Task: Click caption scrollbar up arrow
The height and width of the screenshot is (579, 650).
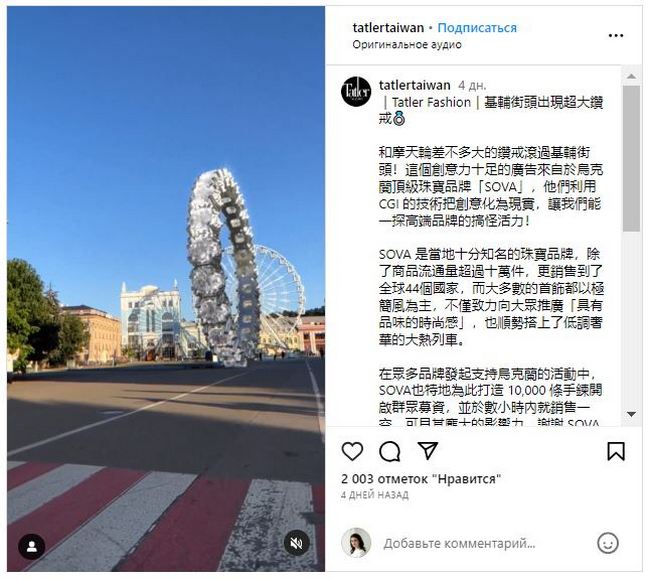Action: click(631, 76)
